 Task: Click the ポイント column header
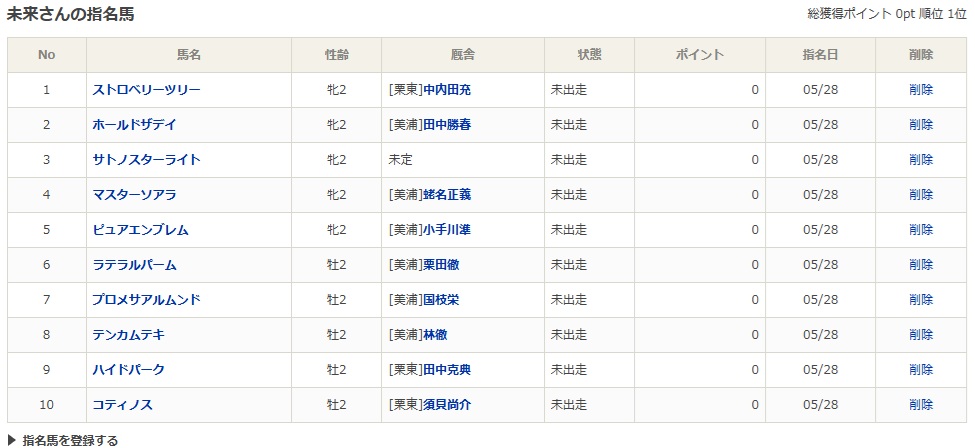pos(700,55)
